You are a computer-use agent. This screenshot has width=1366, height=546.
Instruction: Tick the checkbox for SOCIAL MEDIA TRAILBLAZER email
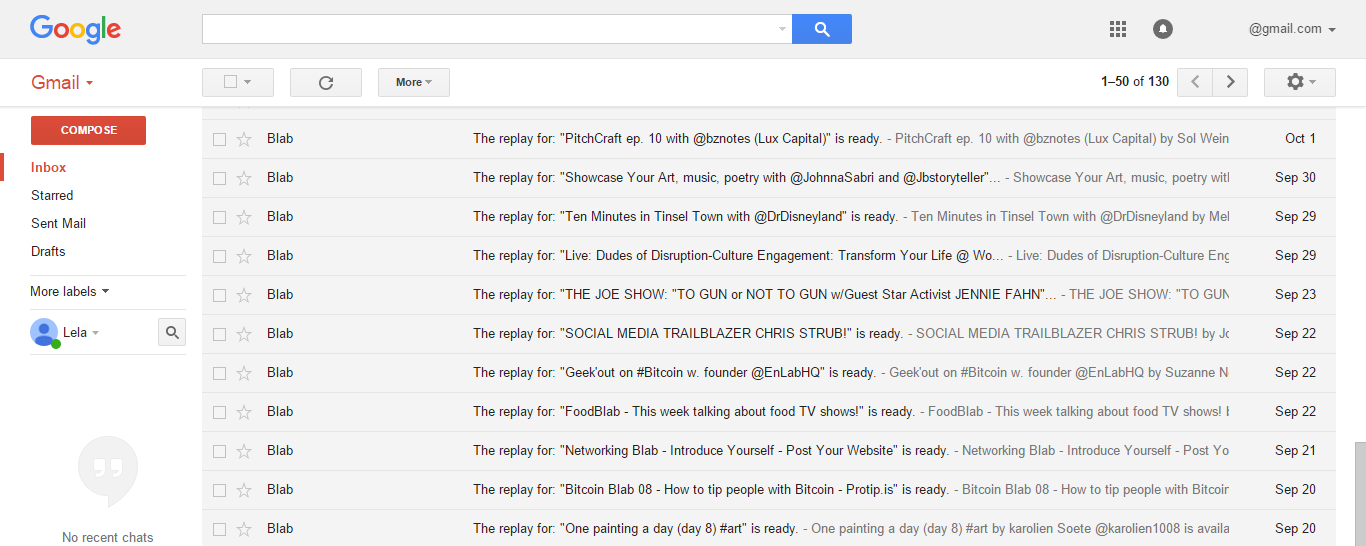(x=219, y=334)
